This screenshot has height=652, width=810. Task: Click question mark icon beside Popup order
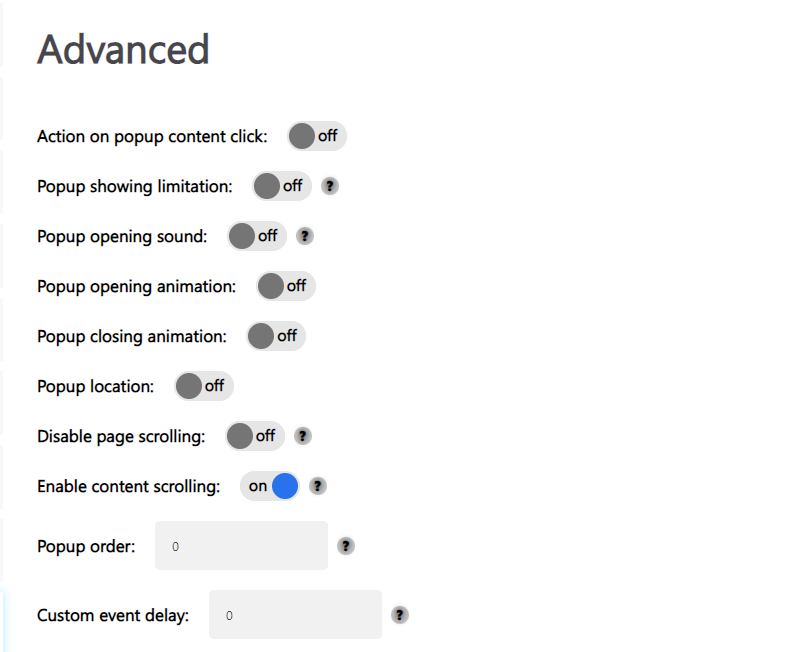[346, 546]
